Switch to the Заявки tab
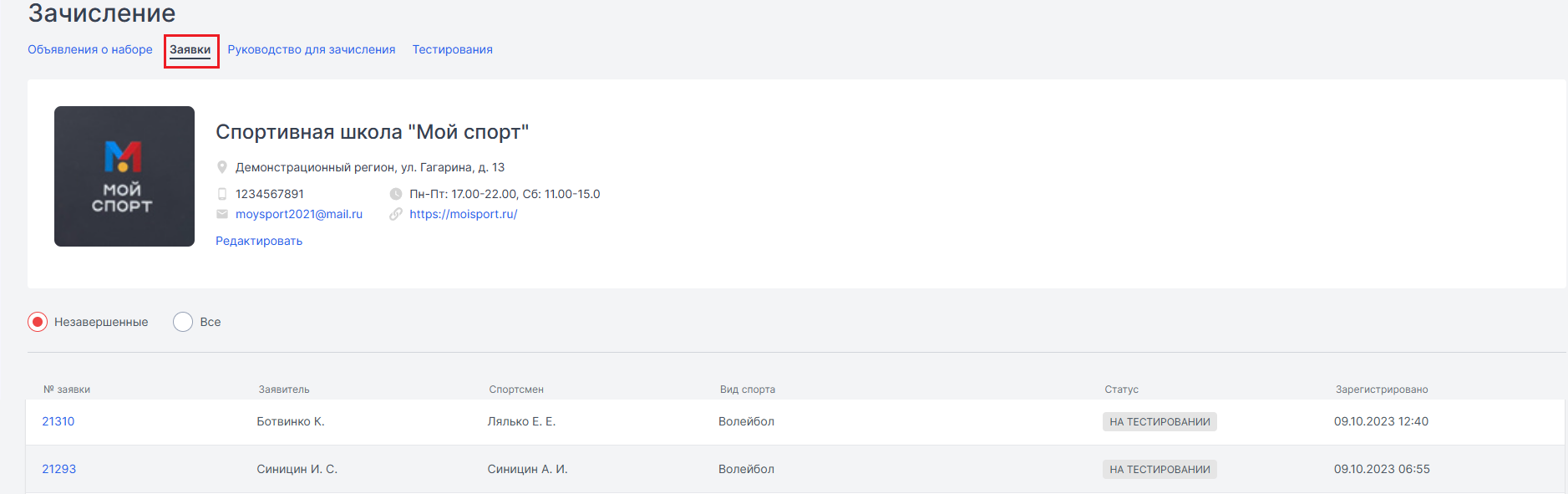 [190, 49]
